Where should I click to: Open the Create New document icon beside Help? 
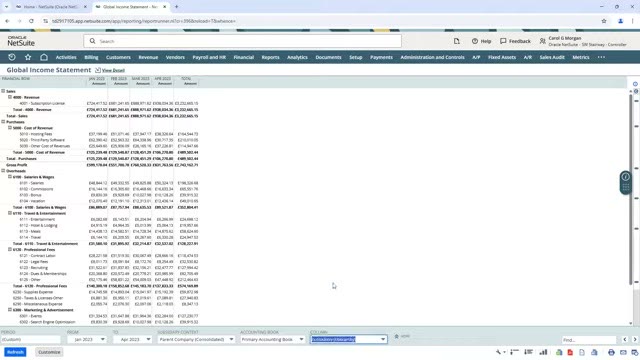(x=457, y=41)
